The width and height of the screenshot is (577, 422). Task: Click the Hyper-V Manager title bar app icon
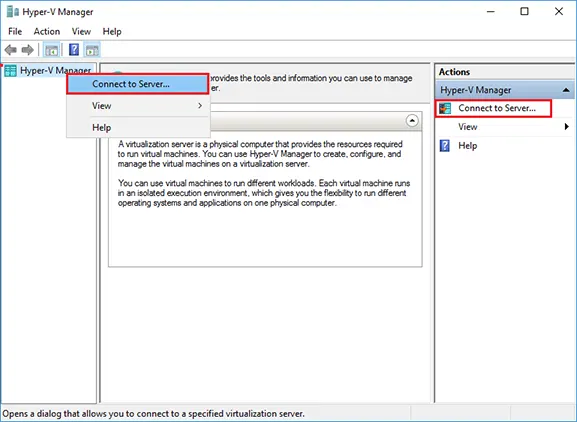click(13, 12)
